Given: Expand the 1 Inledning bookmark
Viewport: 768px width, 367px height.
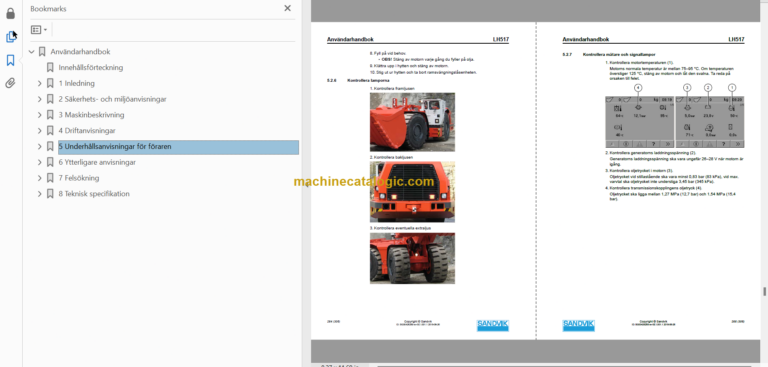Looking at the screenshot, I should click(x=40, y=83).
